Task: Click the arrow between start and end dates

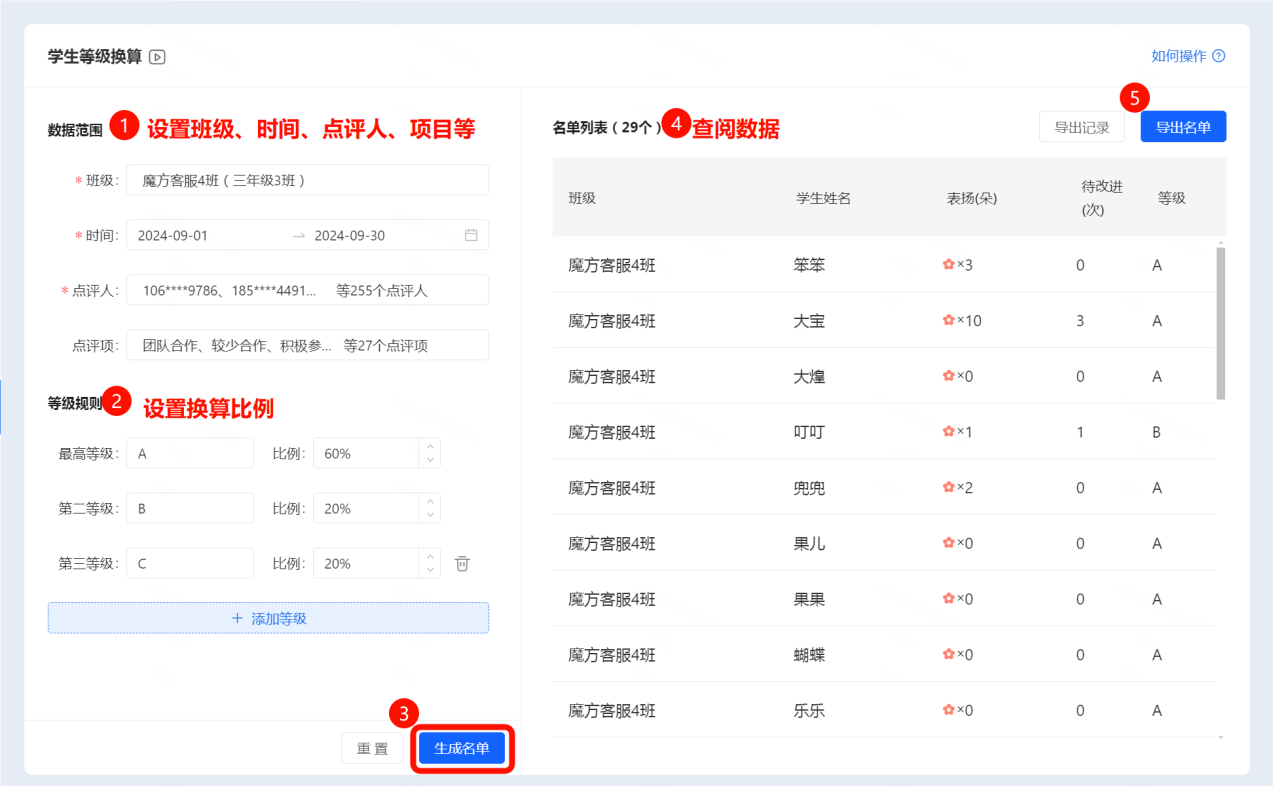Action: tap(298, 236)
